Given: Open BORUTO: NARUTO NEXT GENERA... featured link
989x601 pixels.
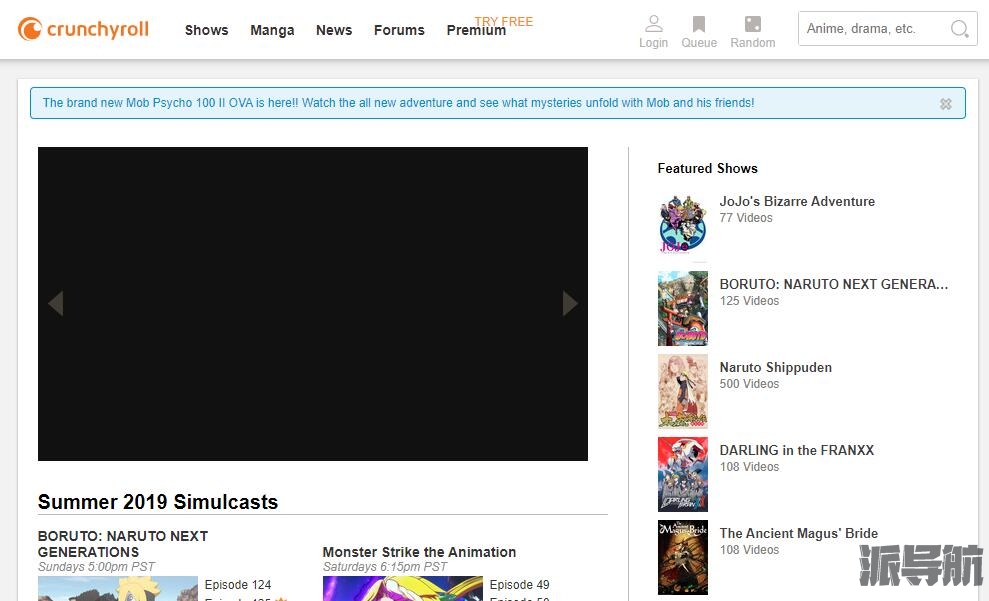Looking at the screenshot, I should [834, 284].
